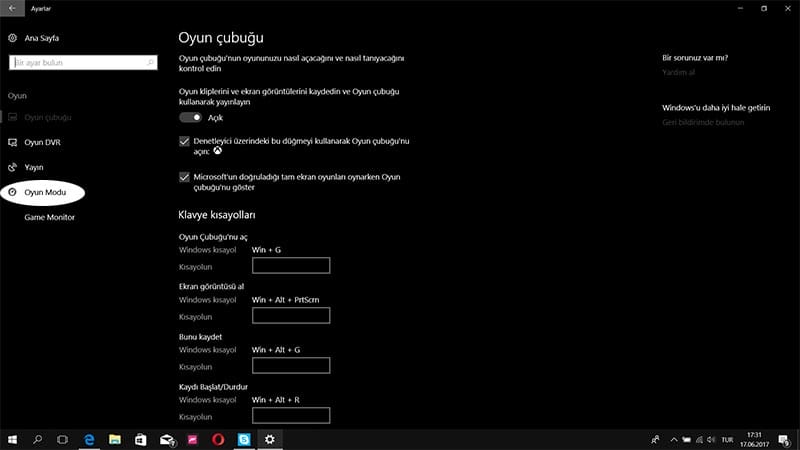Open the Geri bildirimde bulunun feedback link
The image size is (800, 450).
703,122
